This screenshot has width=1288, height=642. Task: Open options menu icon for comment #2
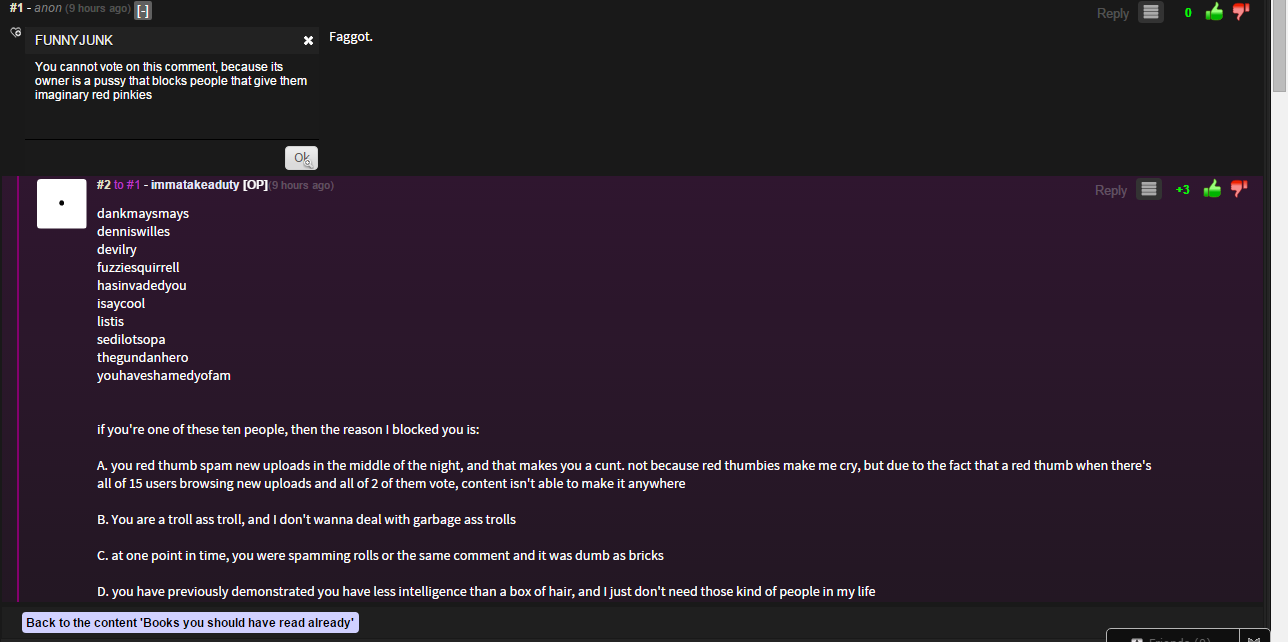pos(1149,189)
